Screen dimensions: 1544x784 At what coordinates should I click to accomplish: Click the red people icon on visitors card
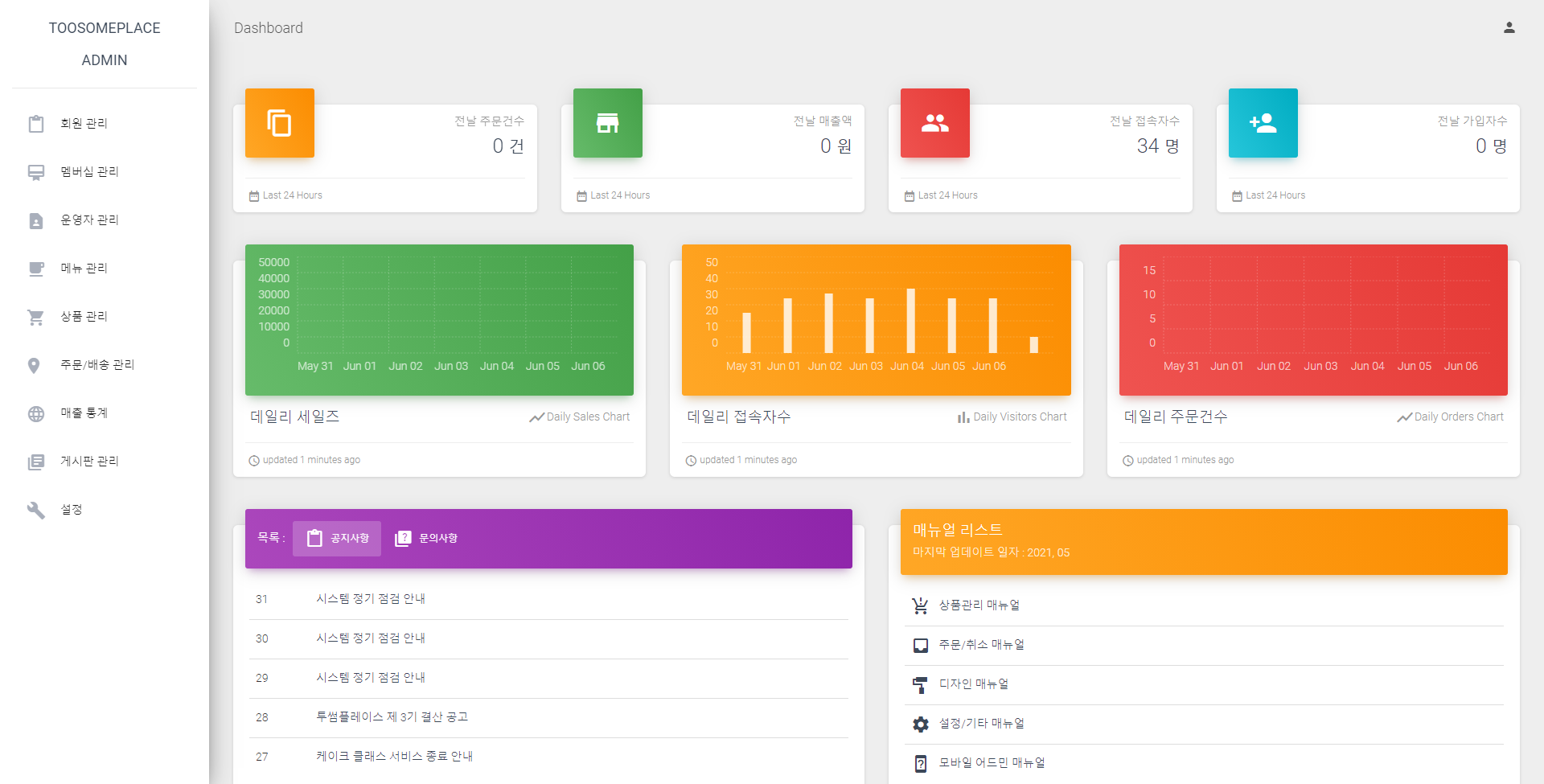tap(934, 123)
